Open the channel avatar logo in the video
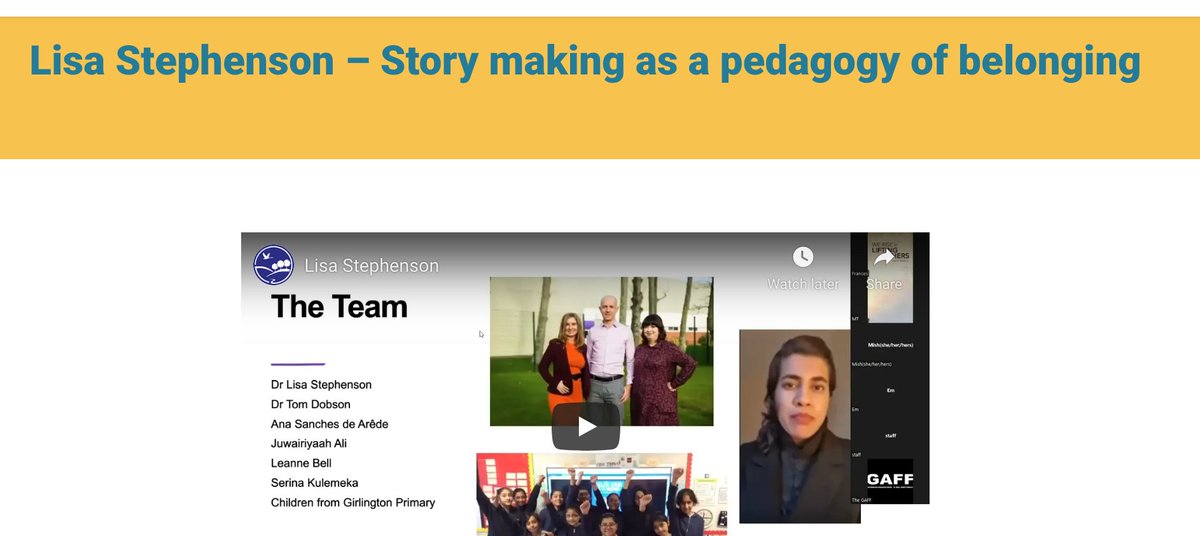The height and width of the screenshot is (536, 1200). [x=274, y=265]
